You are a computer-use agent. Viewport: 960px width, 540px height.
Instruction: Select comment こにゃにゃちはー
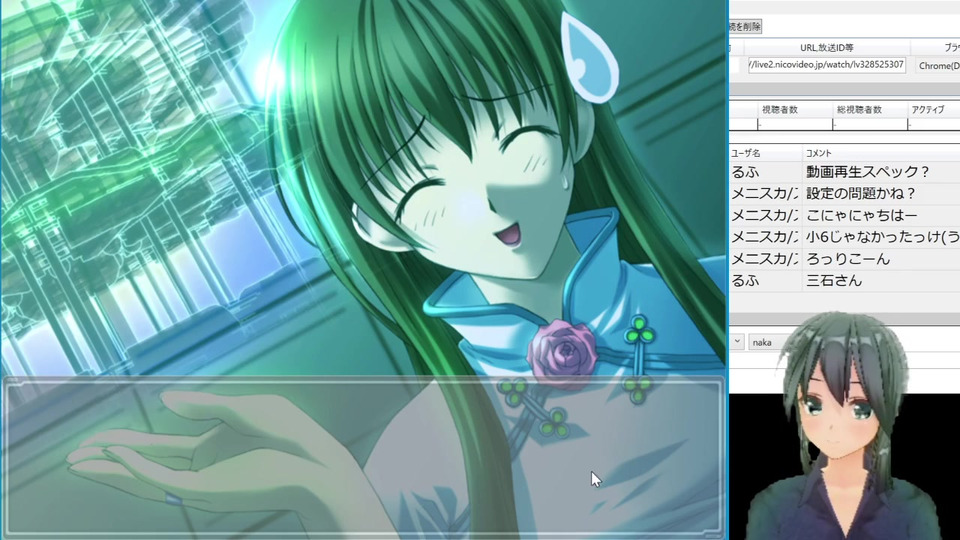click(861, 216)
